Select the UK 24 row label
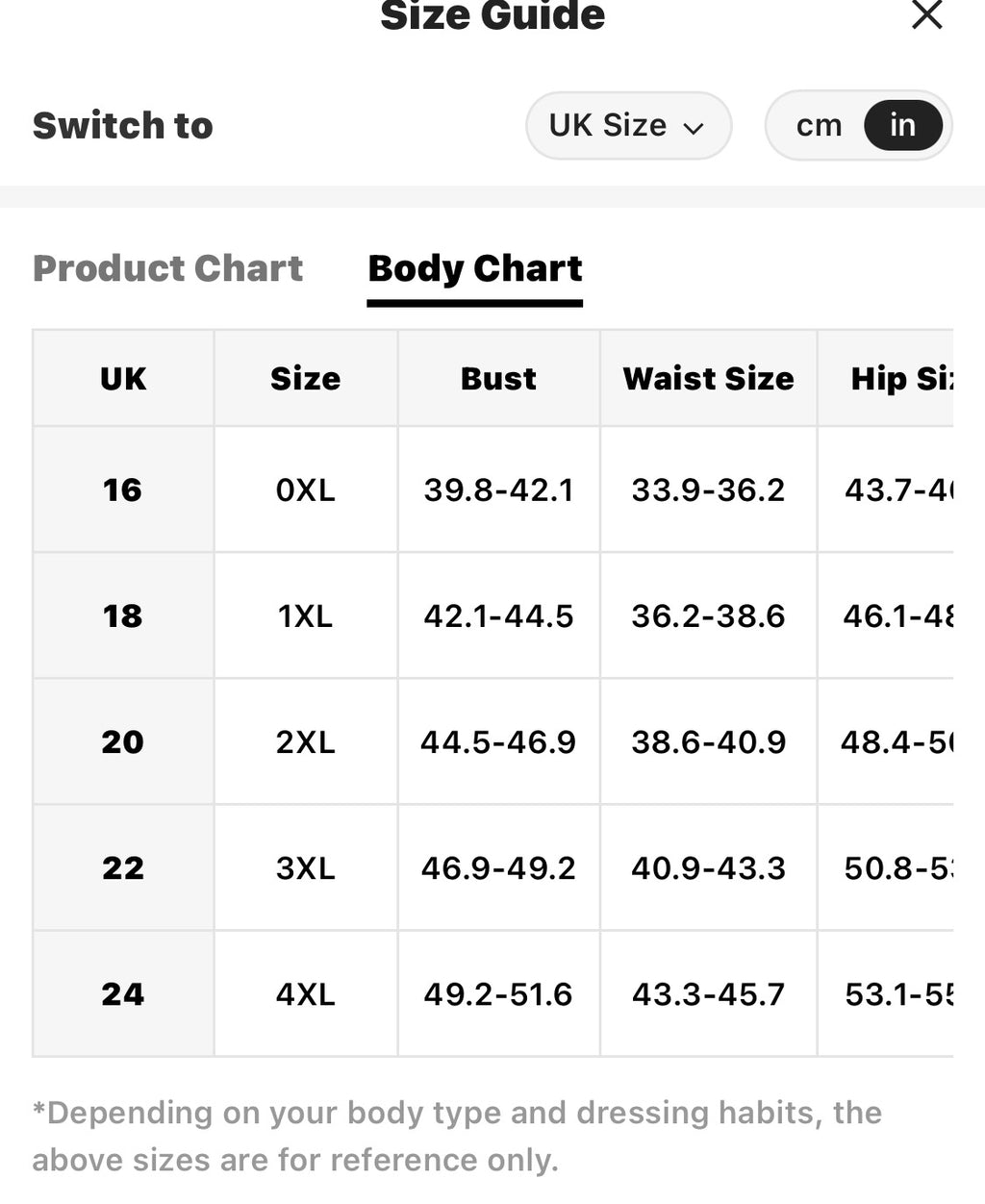Viewport: 985px width, 1204px height. click(x=123, y=993)
